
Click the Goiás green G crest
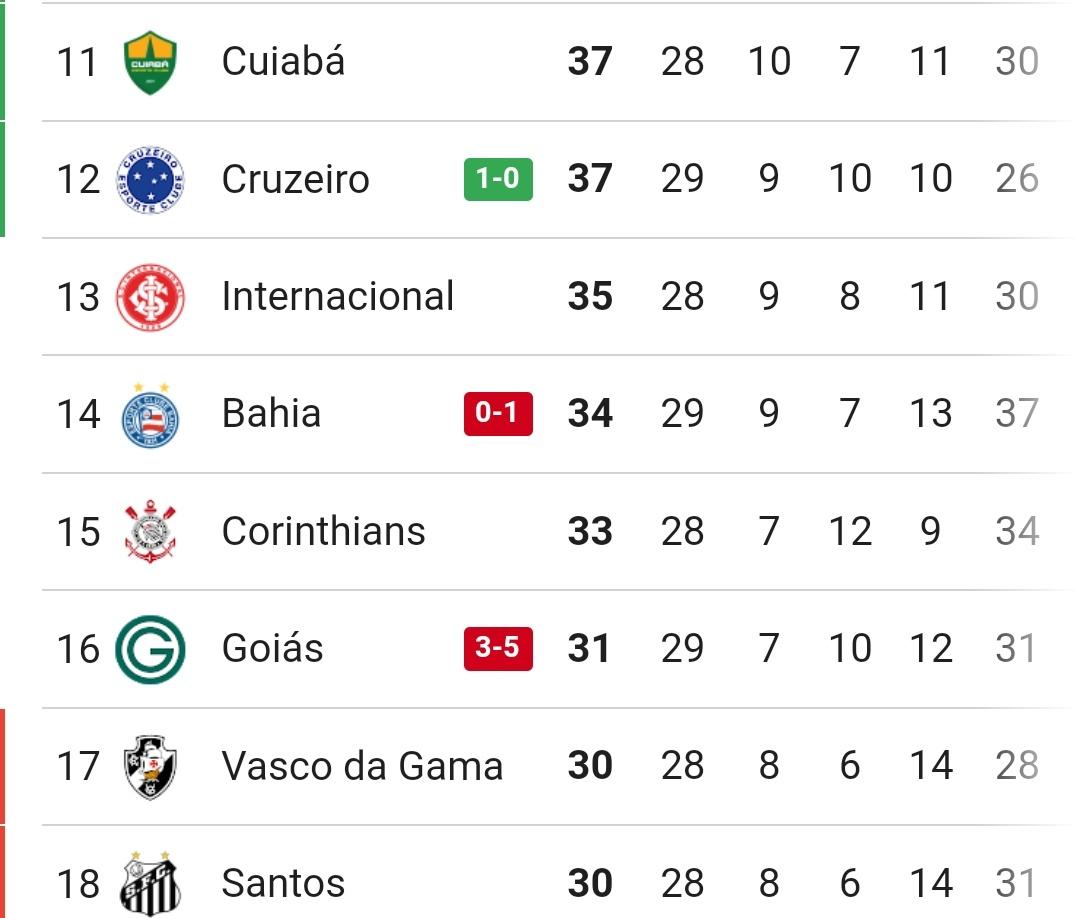coord(150,649)
